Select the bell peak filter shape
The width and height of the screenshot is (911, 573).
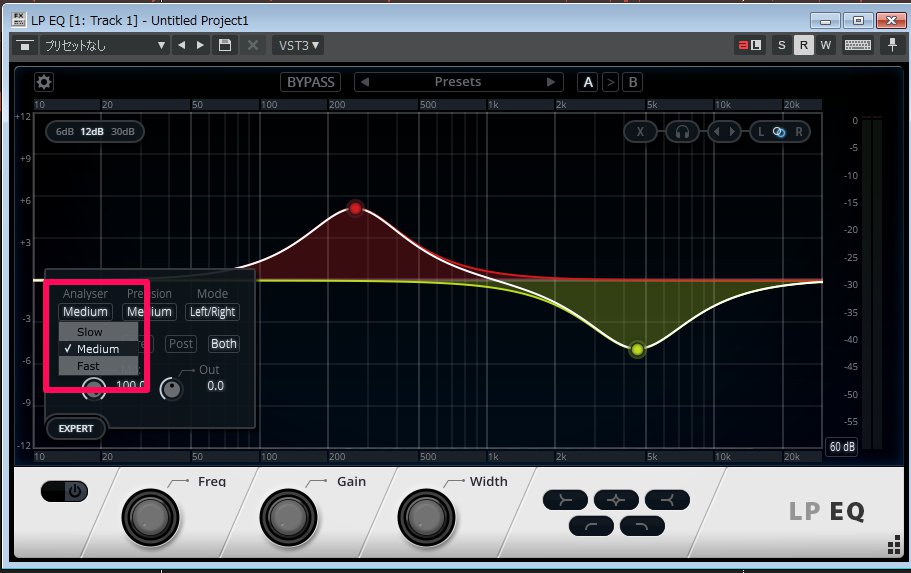coord(616,500)
